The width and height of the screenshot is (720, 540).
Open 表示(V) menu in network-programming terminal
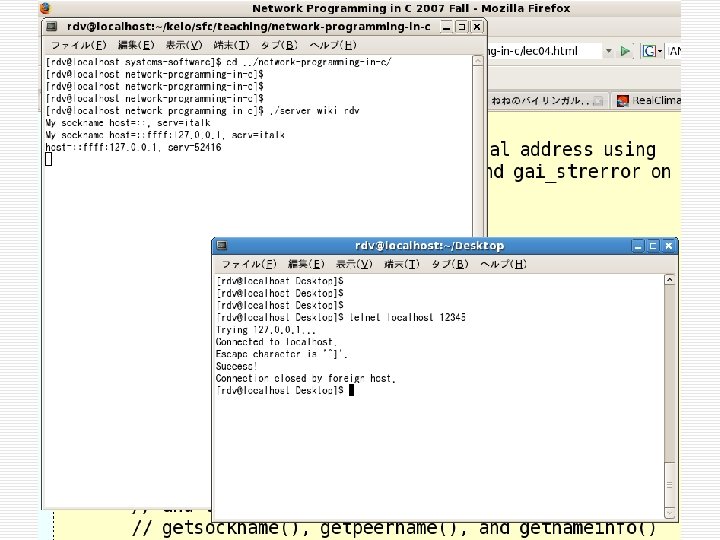coord(184,45)
